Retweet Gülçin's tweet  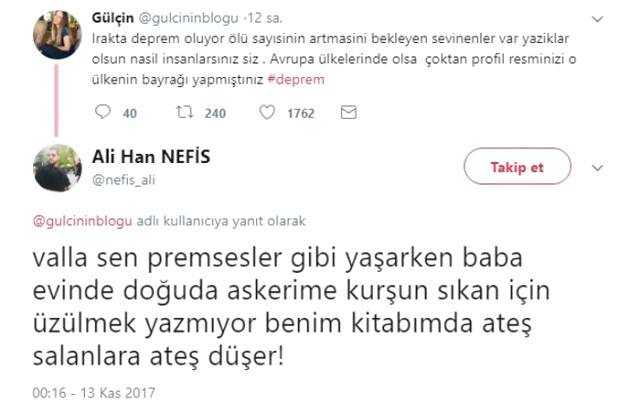183,113
